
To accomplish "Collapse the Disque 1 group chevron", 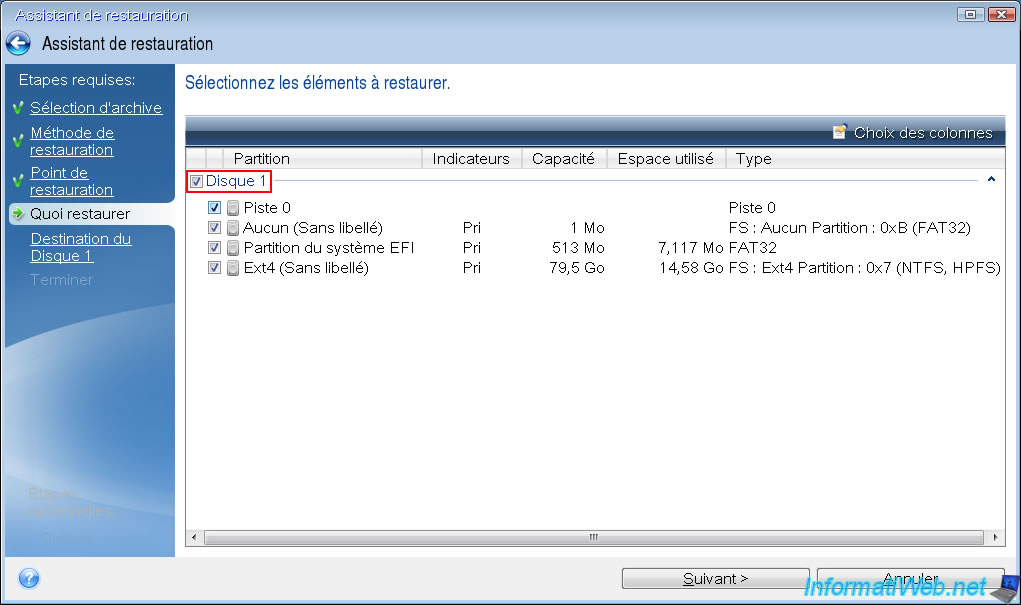I will point(990,180).
